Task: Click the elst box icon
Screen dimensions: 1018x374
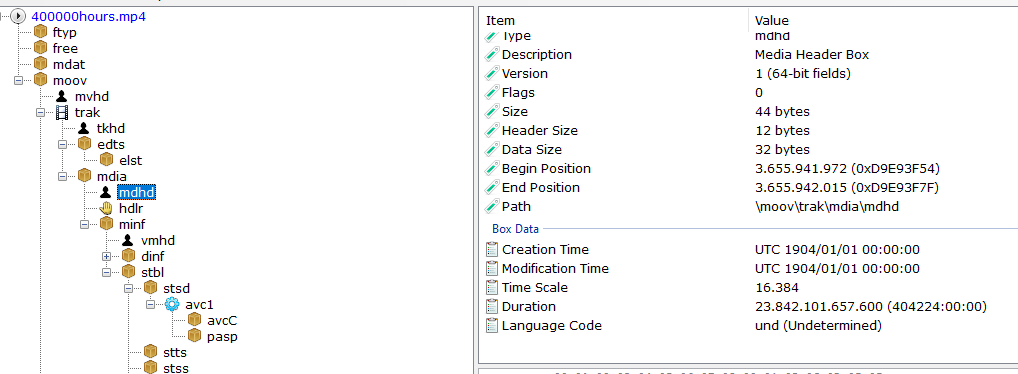Action: coord(106,160)
